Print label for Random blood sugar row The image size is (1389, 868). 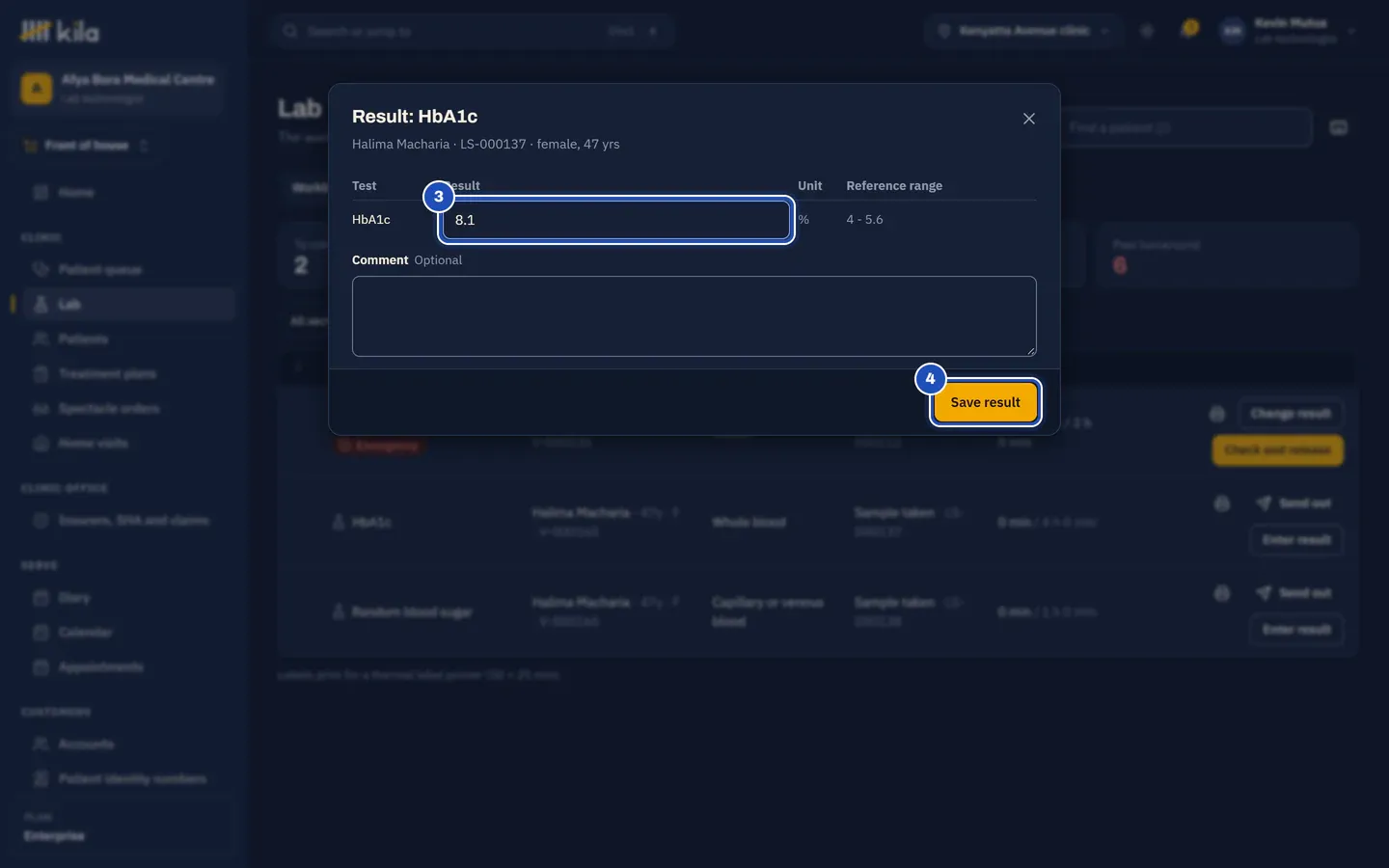pos(1222,593)
